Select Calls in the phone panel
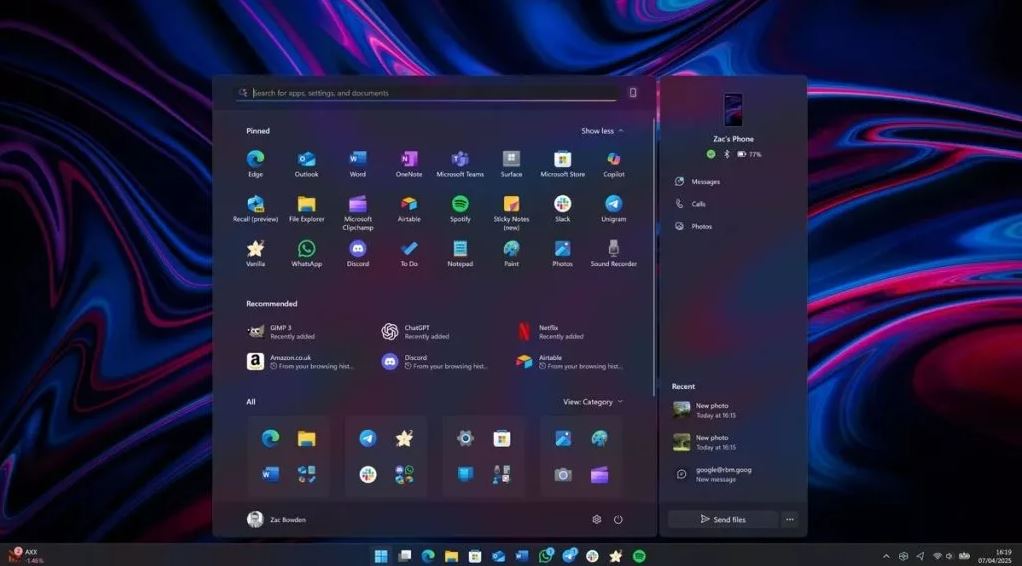 (698, 204)
